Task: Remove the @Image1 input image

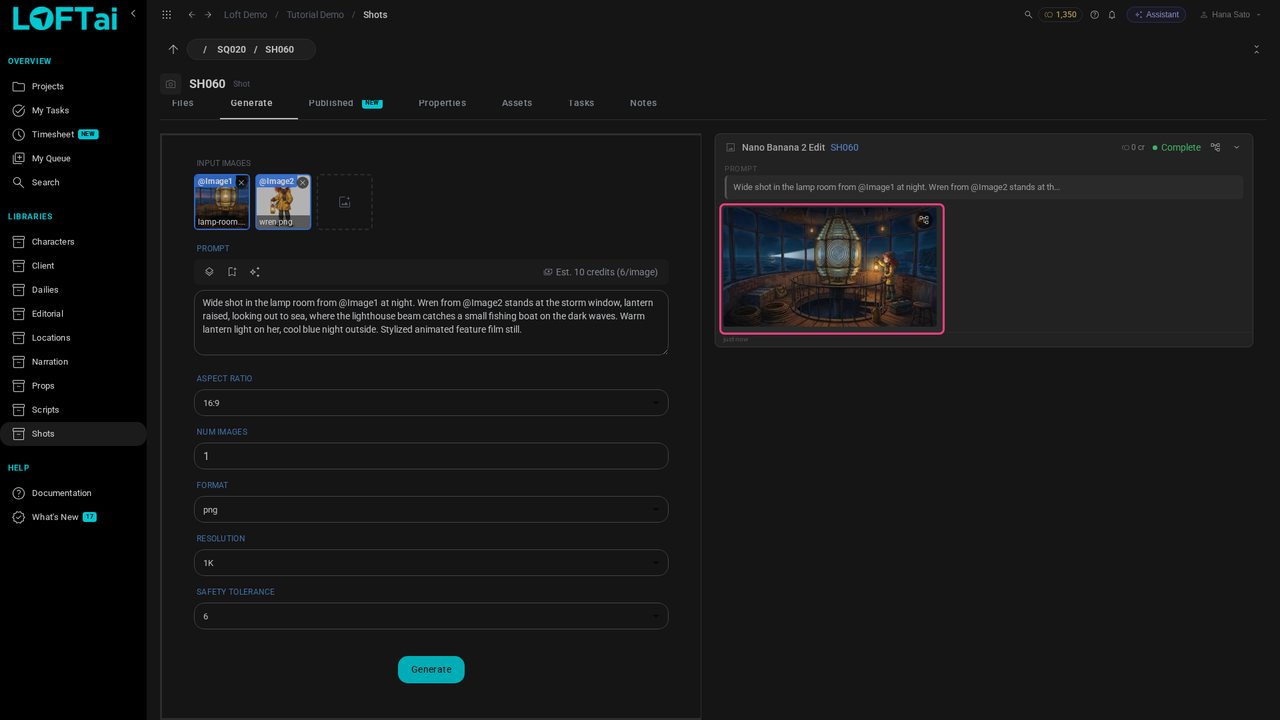Action: coord(241,183)
